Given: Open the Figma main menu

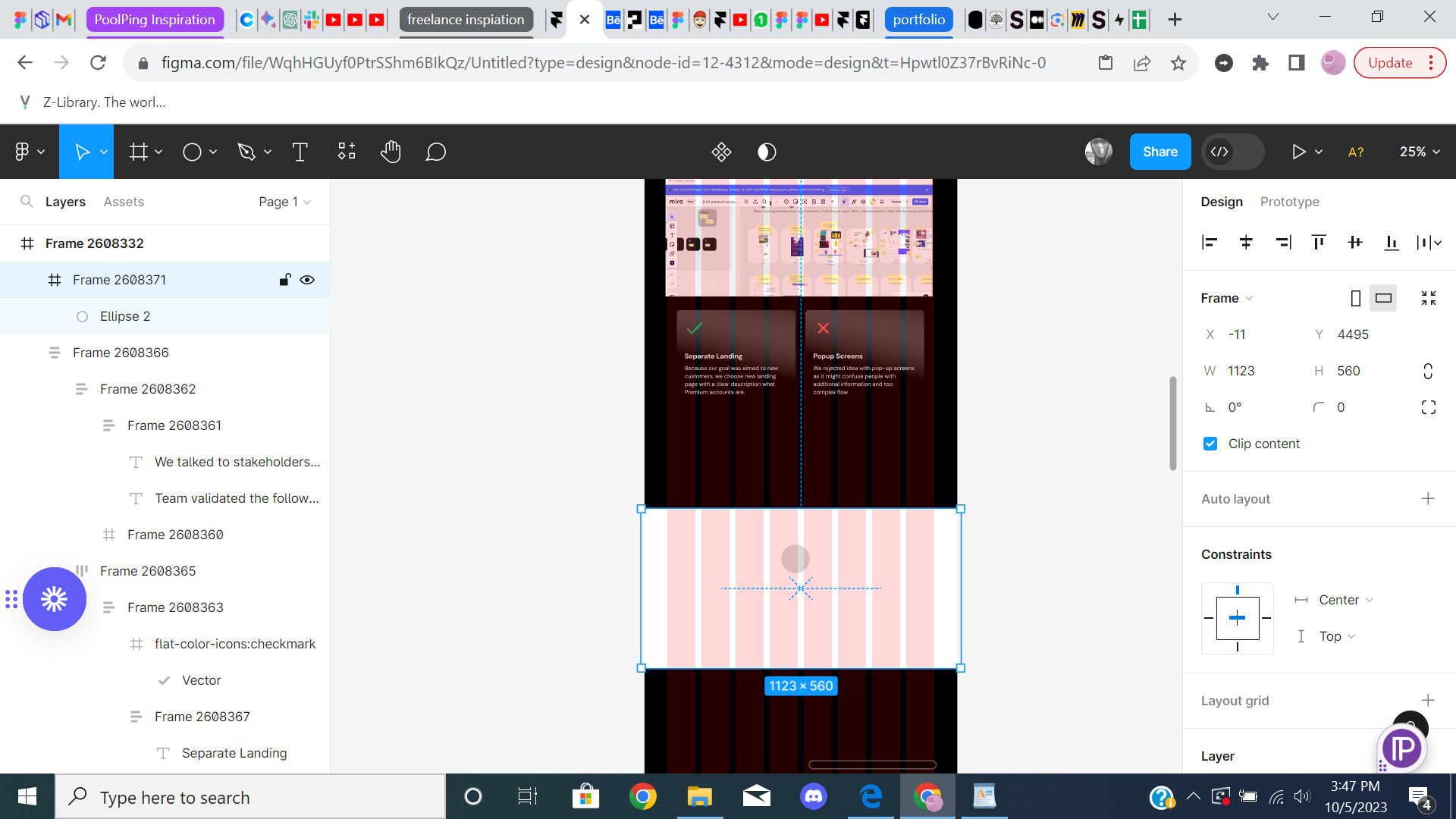Looking at the screenshot, I should pos(30,152).
